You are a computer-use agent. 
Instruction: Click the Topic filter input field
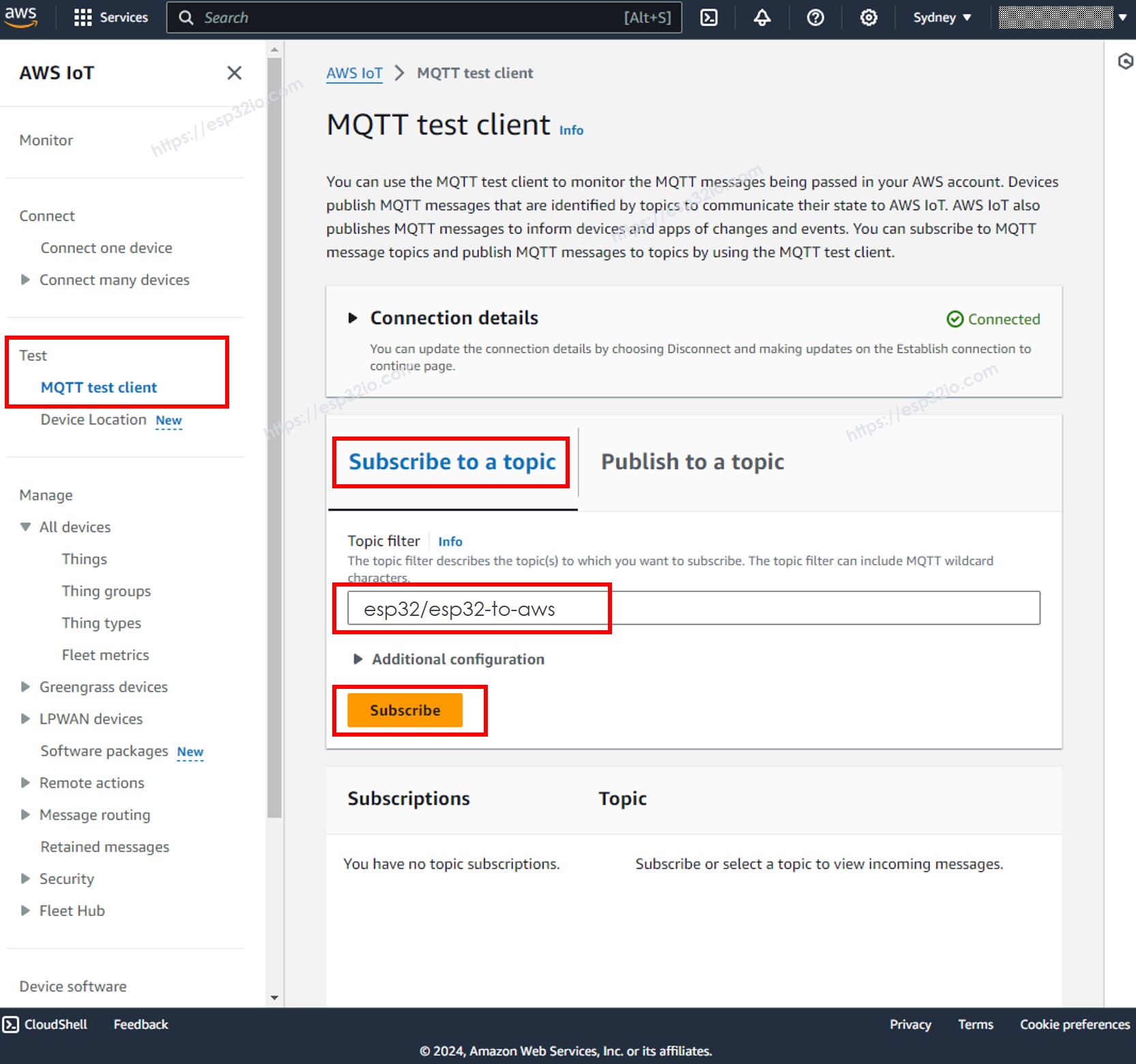click(x=682, y=608)
